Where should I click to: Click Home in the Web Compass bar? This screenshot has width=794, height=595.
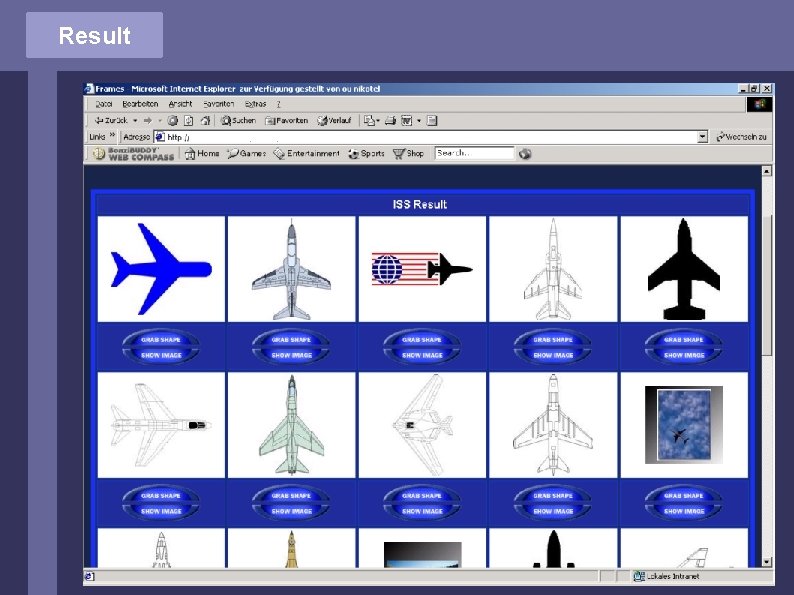pos(202,153)
